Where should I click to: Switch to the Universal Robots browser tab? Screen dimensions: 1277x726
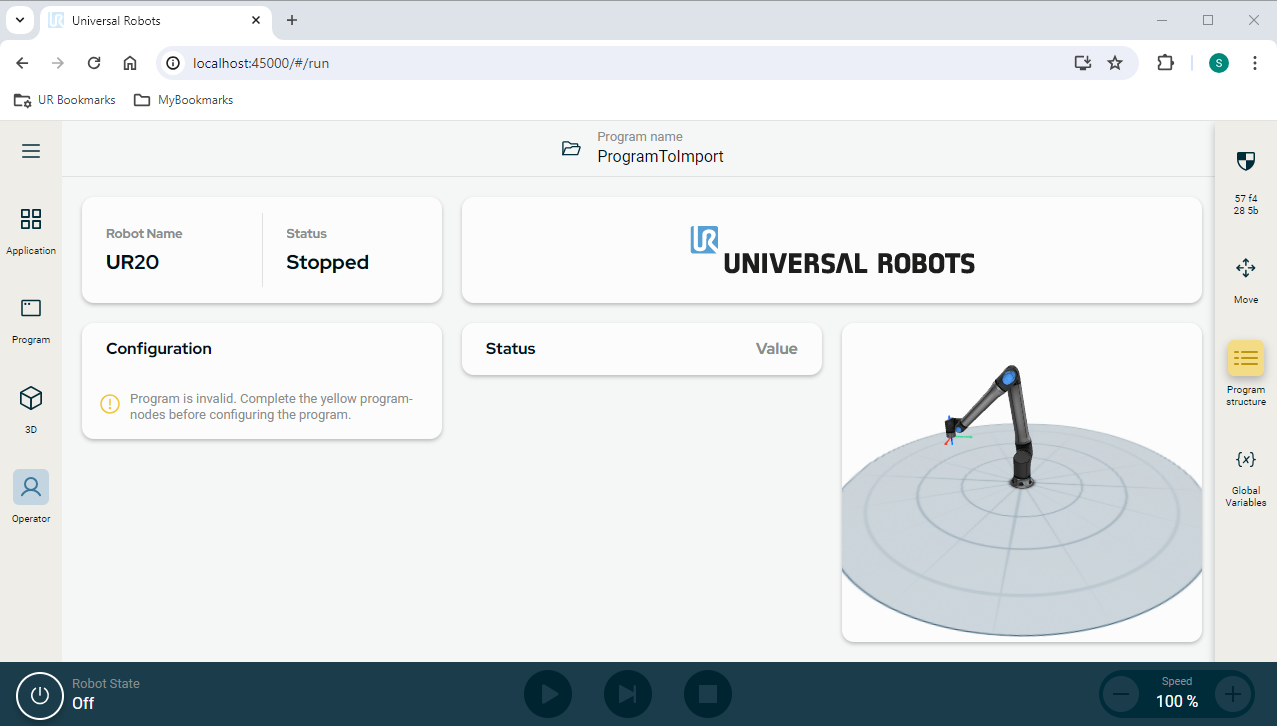click(x=140, y=20)
